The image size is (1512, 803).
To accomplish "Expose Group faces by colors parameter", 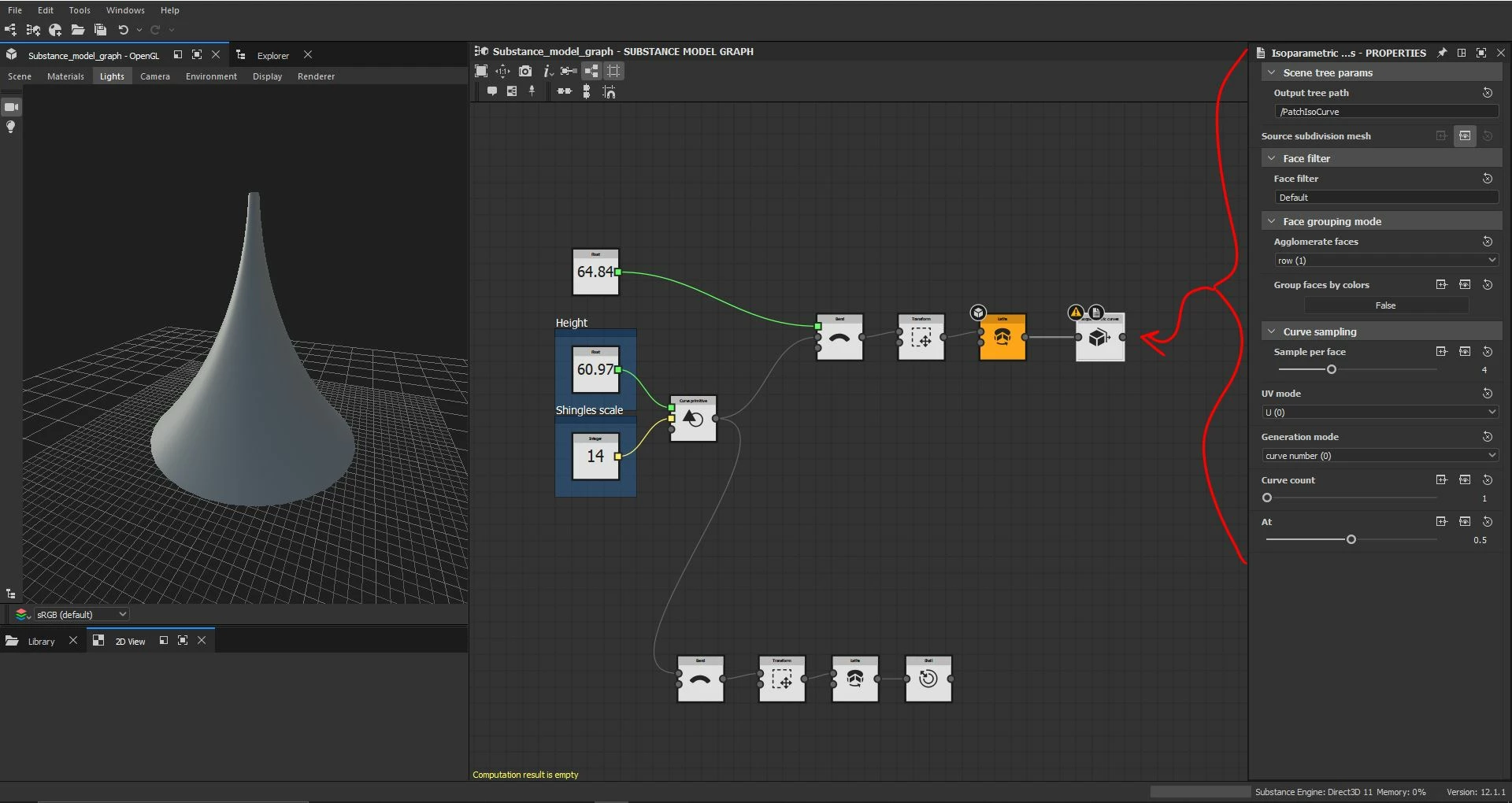I will click(1441, 285).
